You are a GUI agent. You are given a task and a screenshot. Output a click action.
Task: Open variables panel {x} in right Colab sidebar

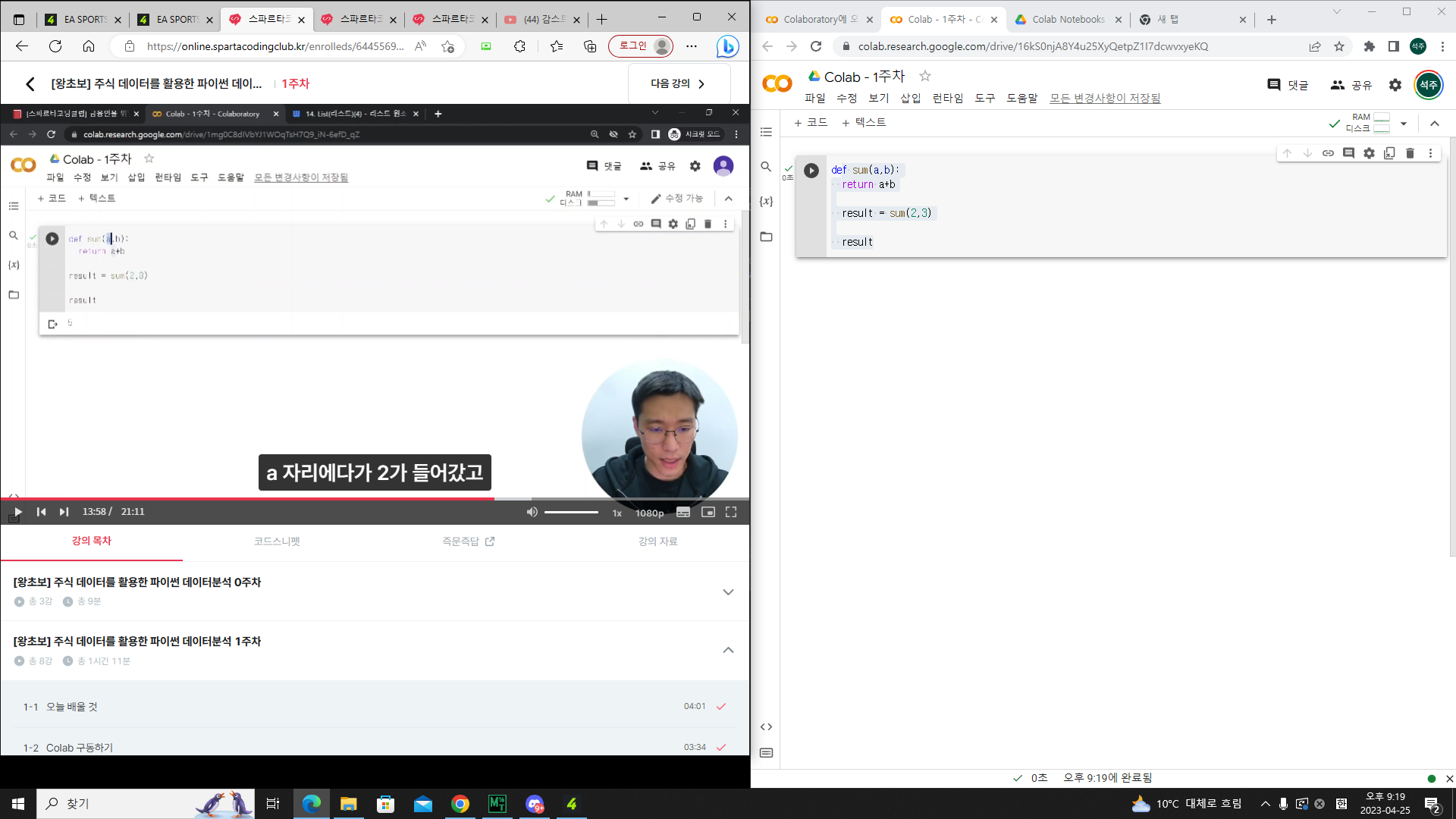(x=766, y=202)
